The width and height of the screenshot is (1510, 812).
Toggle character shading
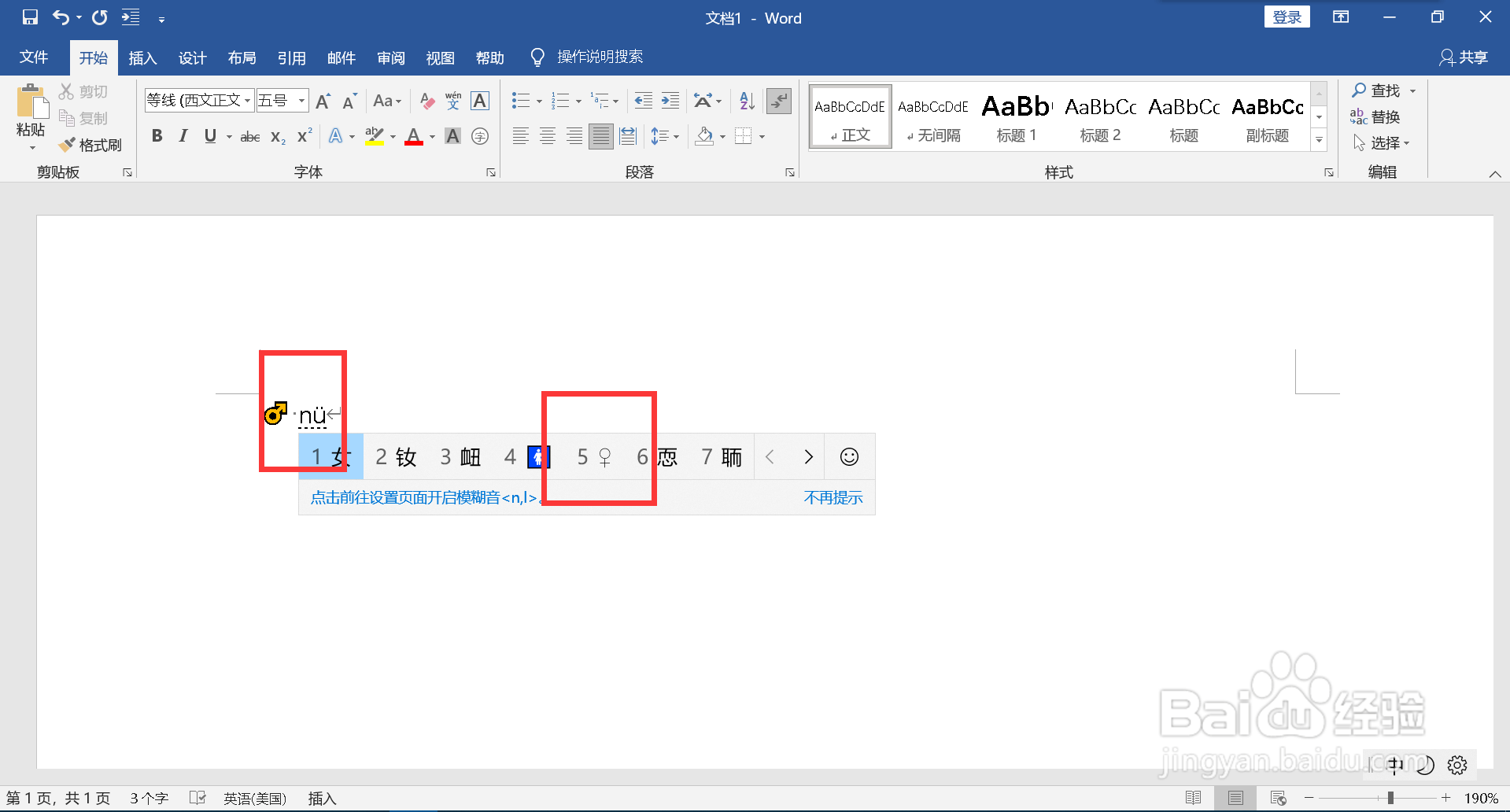[452, 136]
